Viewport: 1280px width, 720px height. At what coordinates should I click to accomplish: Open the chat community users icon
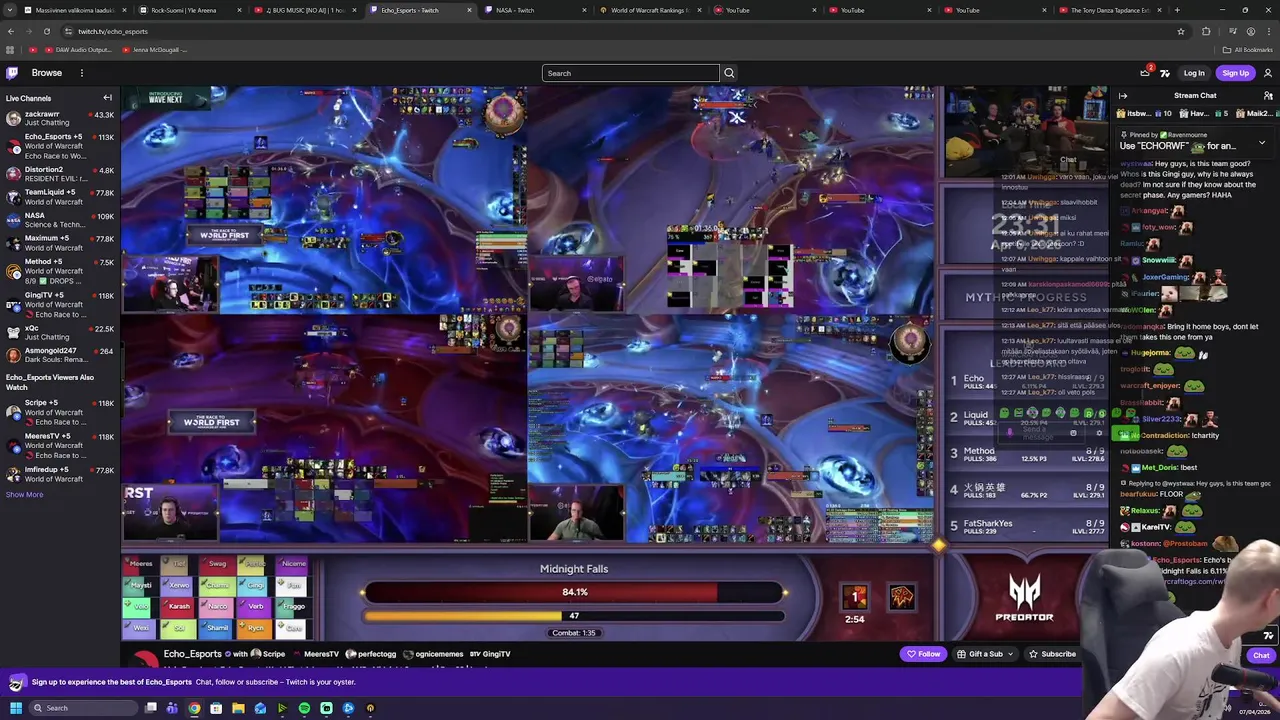(1268, 96)
